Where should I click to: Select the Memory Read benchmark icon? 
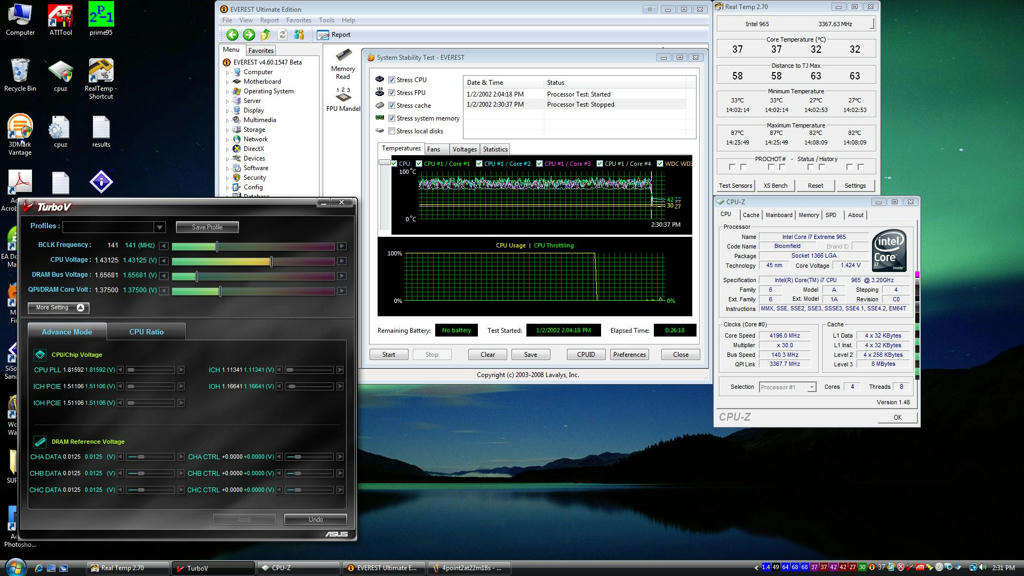coord(343,64)
